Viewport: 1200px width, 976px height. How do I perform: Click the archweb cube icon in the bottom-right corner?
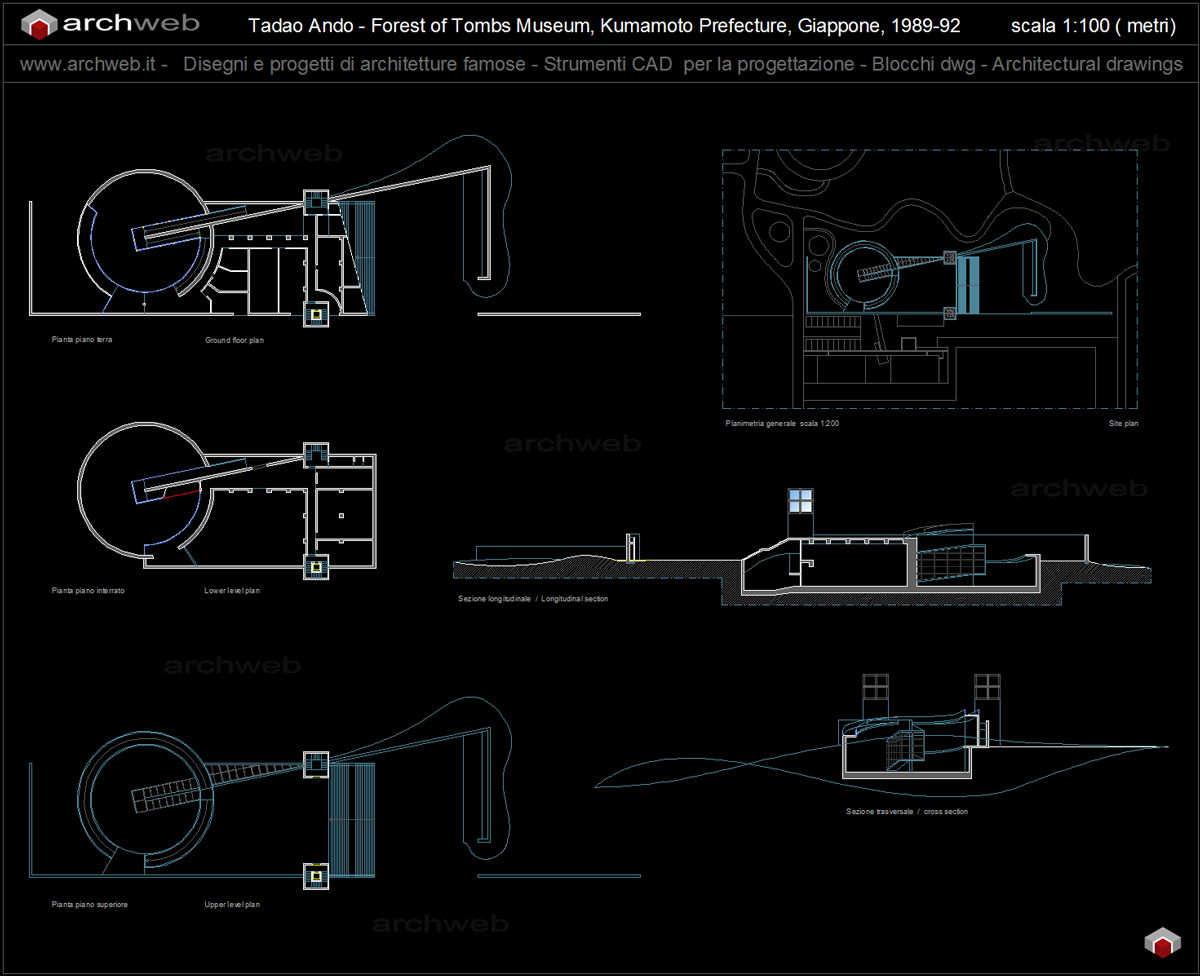coord(1162,942)
